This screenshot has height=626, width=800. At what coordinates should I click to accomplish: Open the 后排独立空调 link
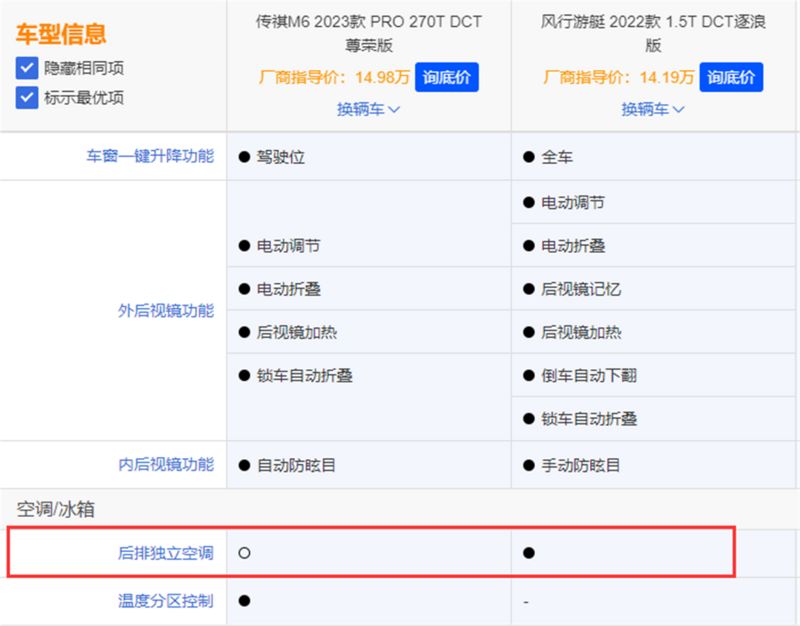click(x=166, y=553)
